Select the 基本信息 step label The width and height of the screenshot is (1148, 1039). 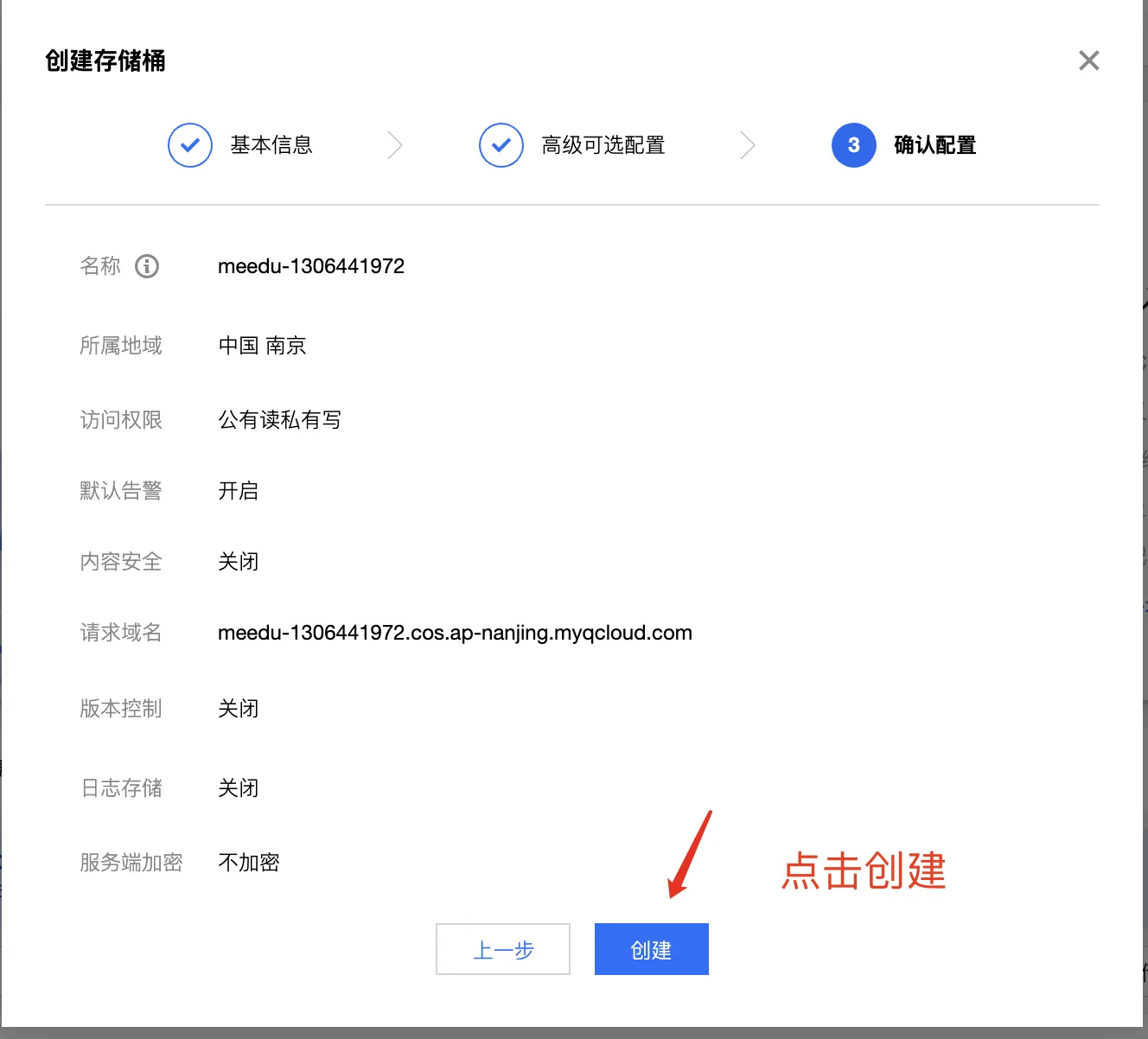click(271, 145)
